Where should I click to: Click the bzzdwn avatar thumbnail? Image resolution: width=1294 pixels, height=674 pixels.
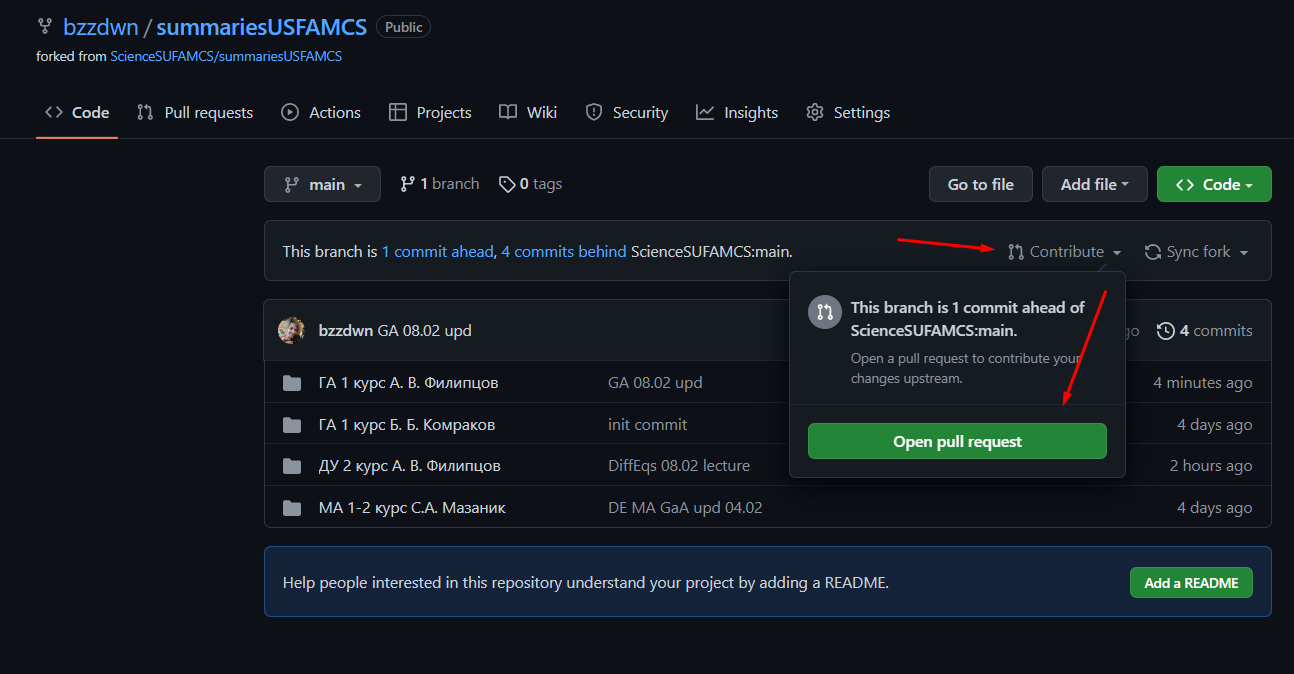[x=291, y=331]
